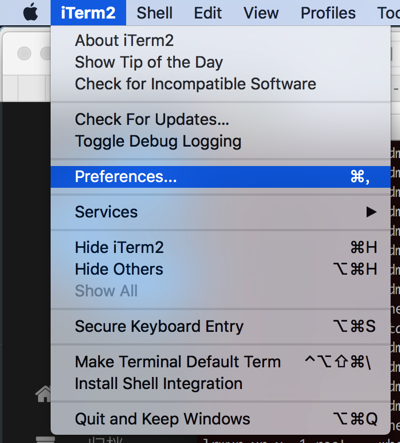
Task: Close the iTerm2 menu via its title
Action: pos(88,13)
